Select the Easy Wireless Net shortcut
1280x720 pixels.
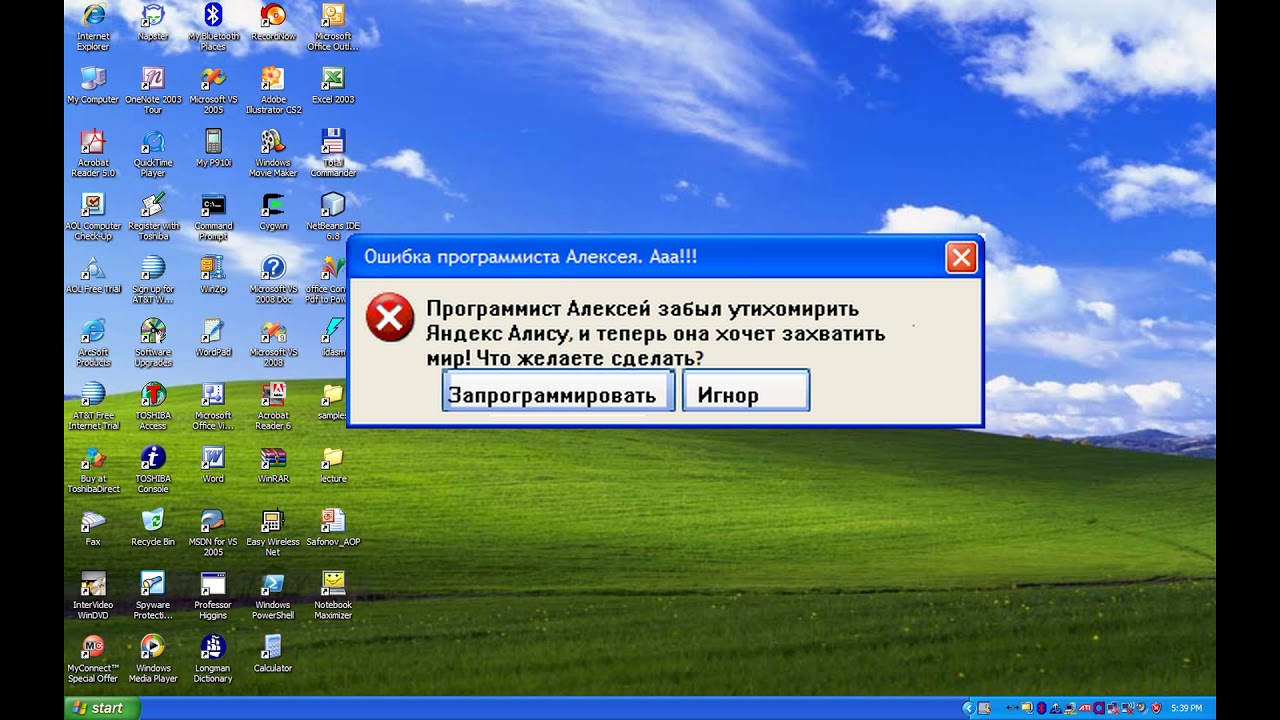[273, 531]
